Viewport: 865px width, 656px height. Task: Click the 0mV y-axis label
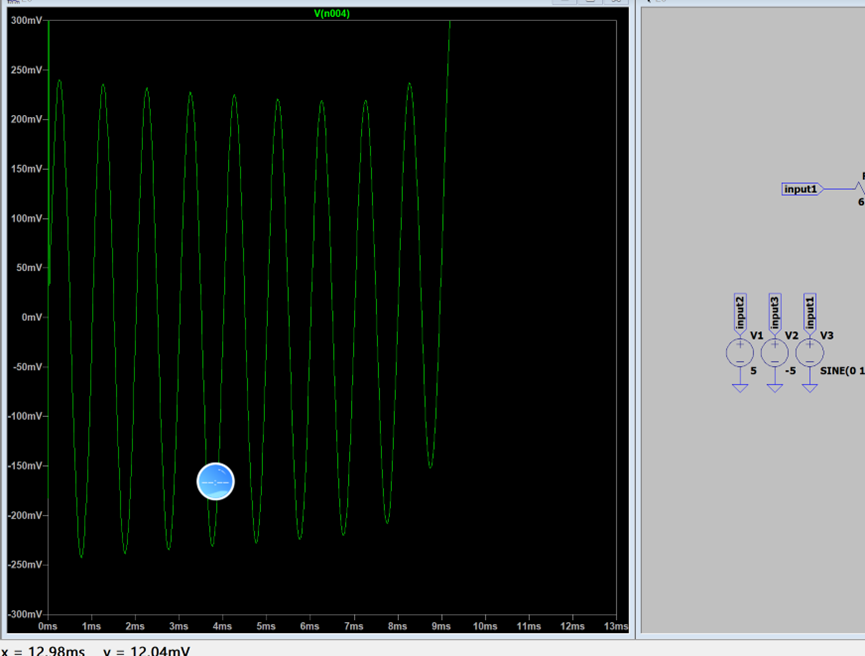pyautogui.click(x=31, y=317)
